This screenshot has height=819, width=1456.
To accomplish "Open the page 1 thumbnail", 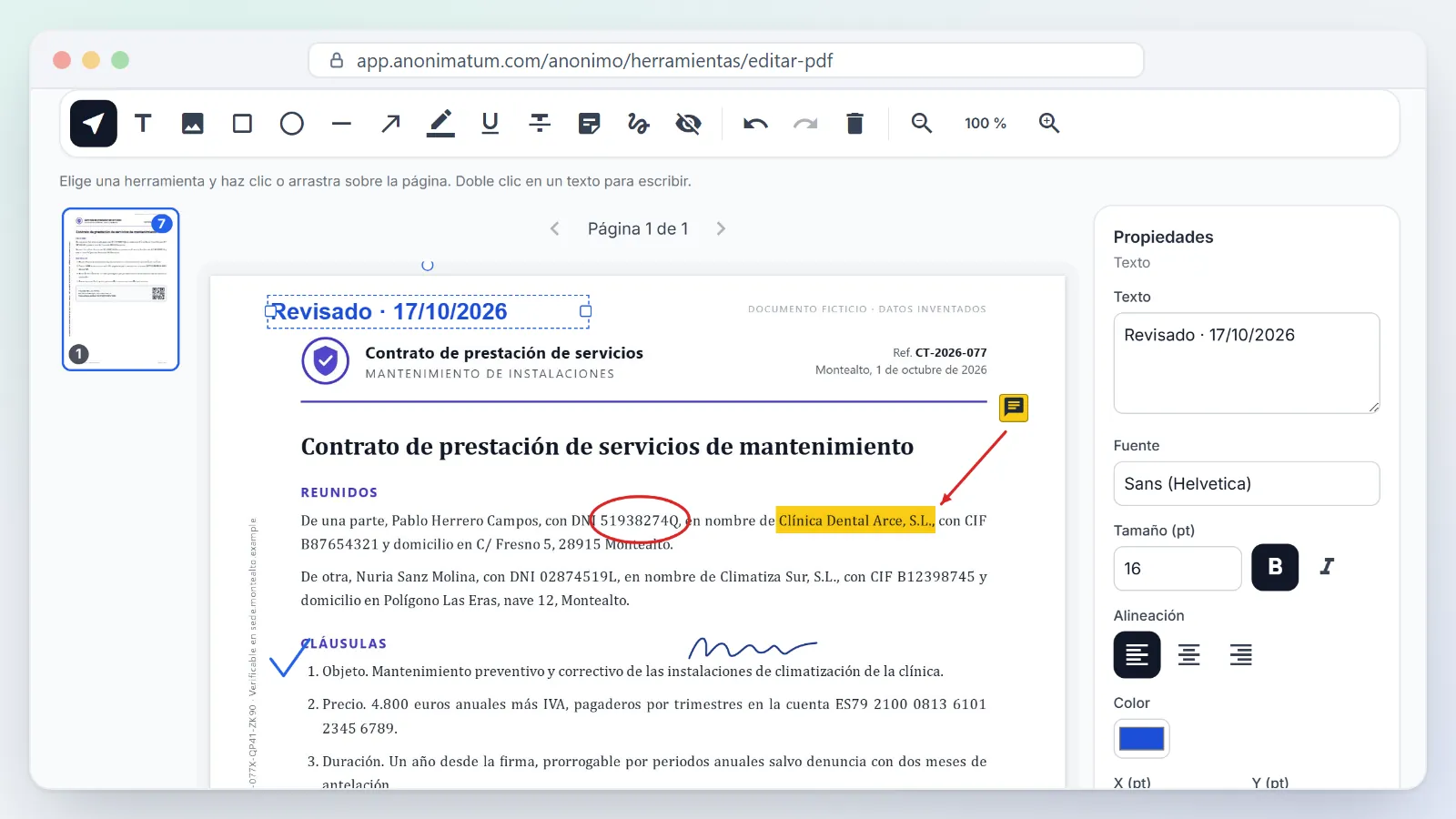I will (121, 289).
